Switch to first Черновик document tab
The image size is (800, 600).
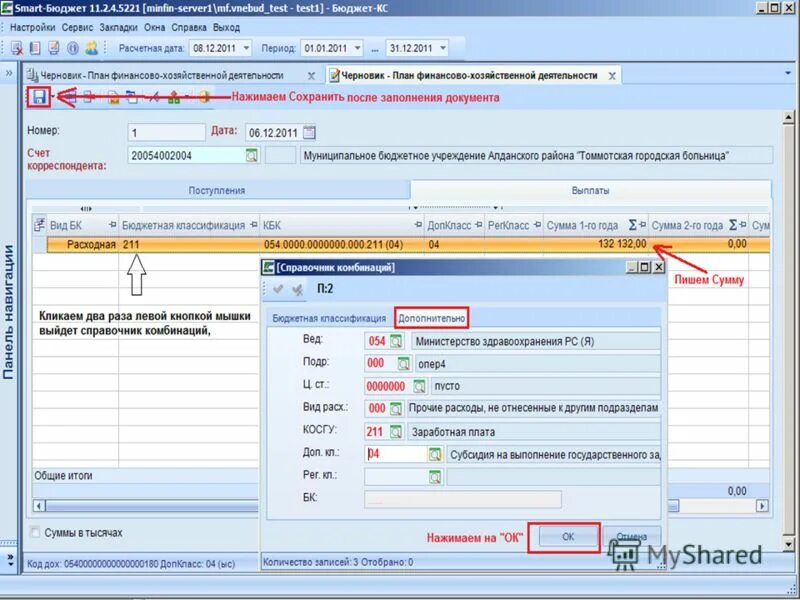point(162,76)
